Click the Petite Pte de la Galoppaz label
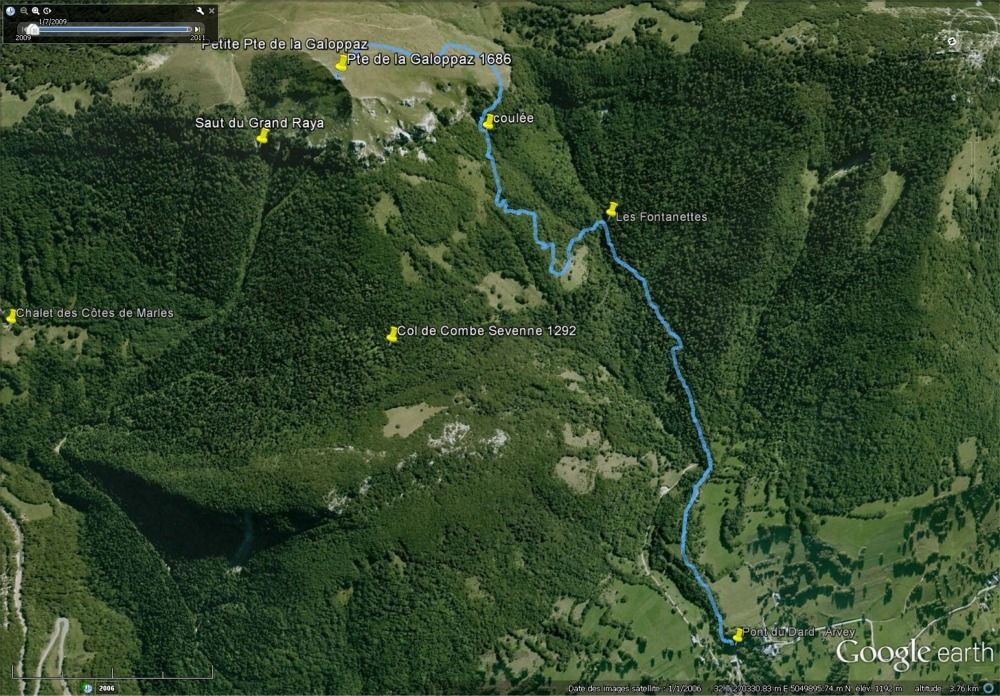1000x696 pixels. pyautogui.click(x=285, y=45)
